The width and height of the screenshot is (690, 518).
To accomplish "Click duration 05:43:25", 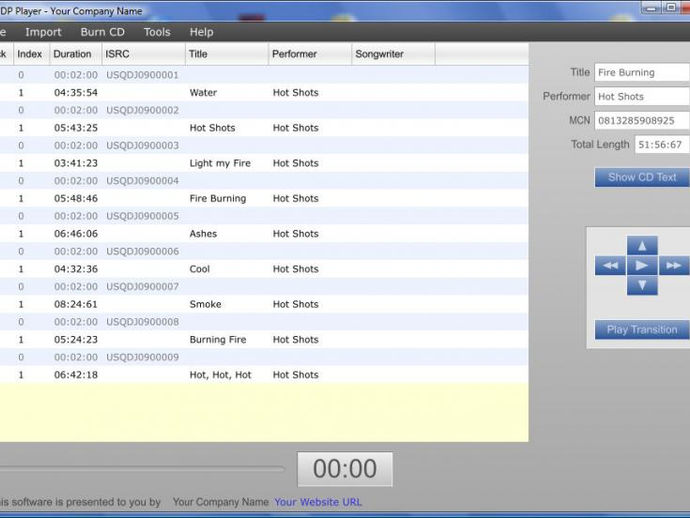I will pyautogui.click(x=76, y=128).
